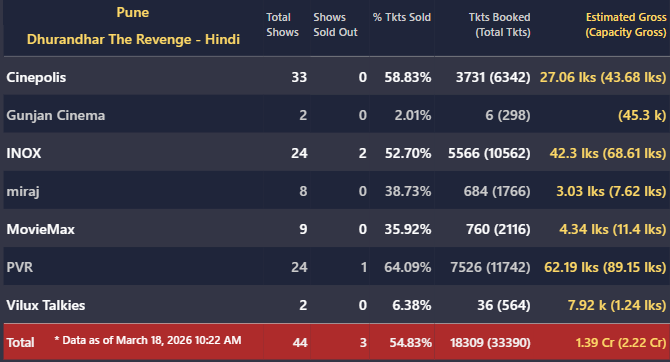
Task: Click MovieMax gross 4.34 lks (11.4 lks)
Action: 613,230
